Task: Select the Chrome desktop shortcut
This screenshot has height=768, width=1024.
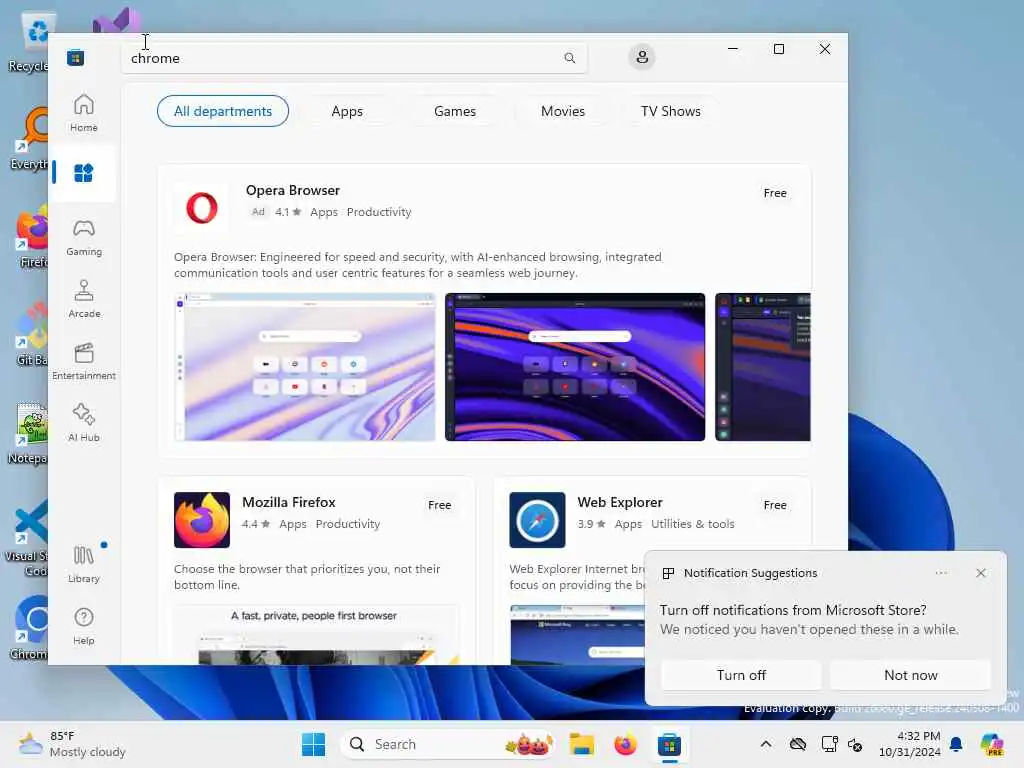Action: tap(31, 627)
